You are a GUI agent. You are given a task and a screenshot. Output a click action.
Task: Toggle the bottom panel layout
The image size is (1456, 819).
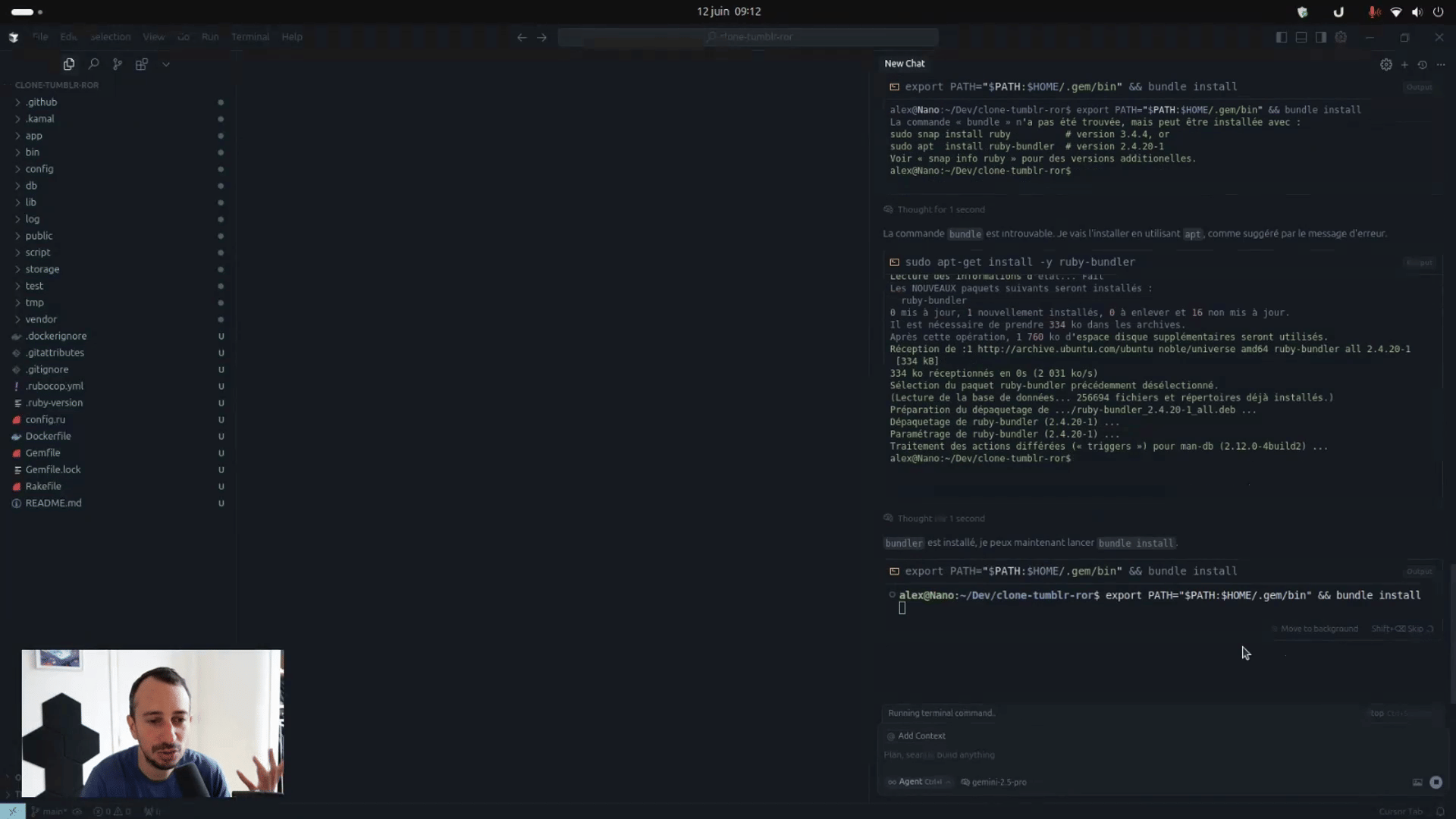tap(1301, 37)
